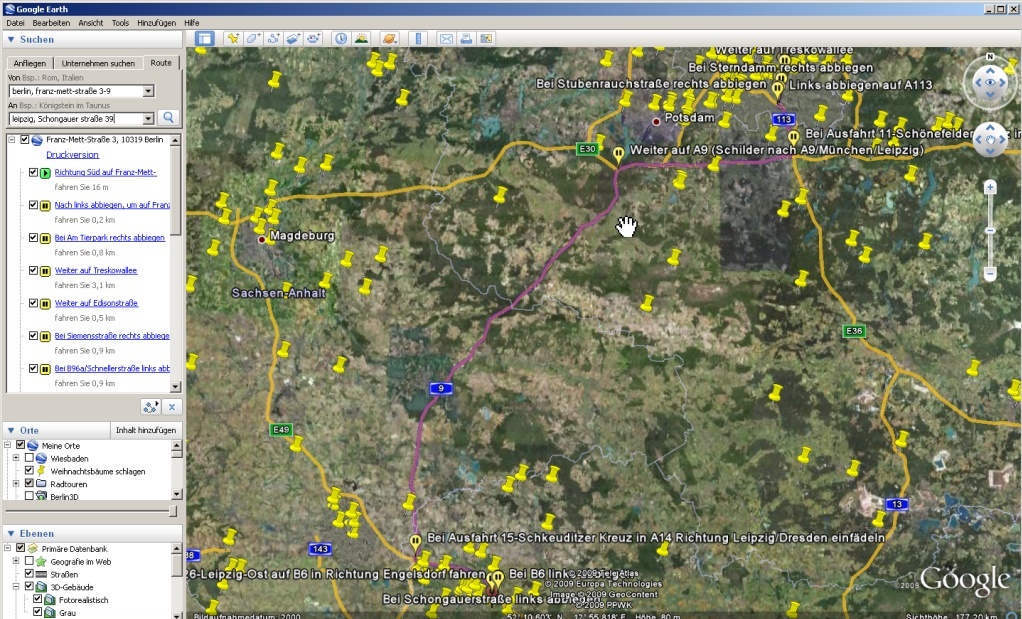The height and width of the screenshot is (619, 1022).
Task: Disable the Straßen layer checkbox
Action: click(29, 574)
